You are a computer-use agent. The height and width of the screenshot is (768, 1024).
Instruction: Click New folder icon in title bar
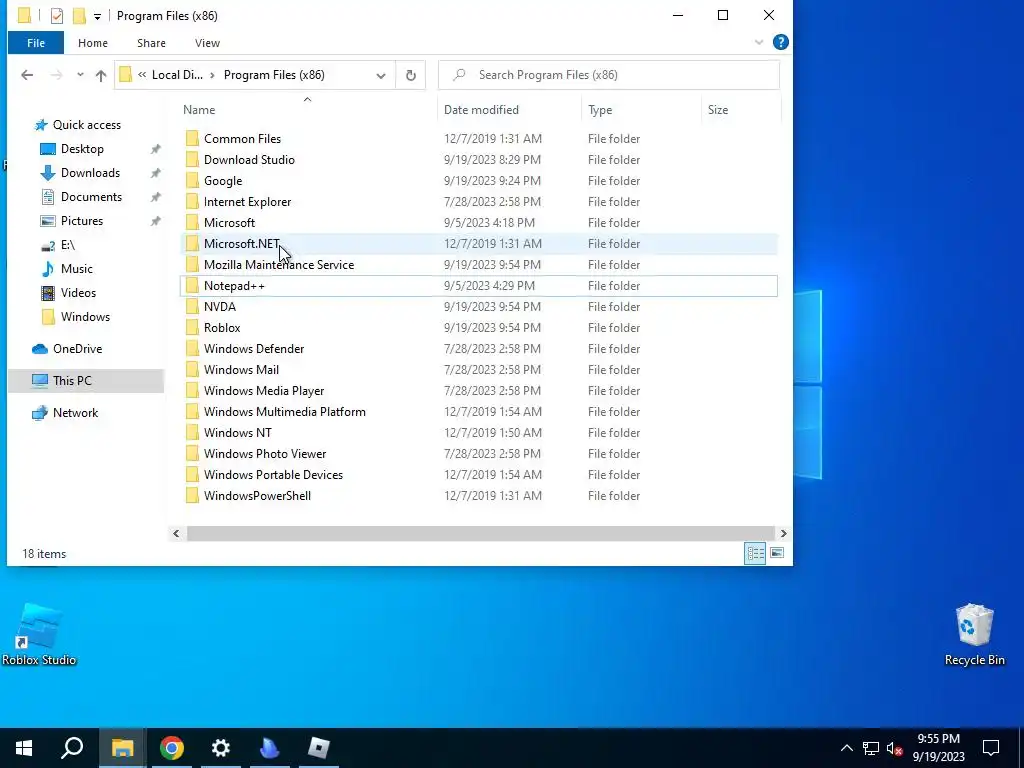[79, 16]
